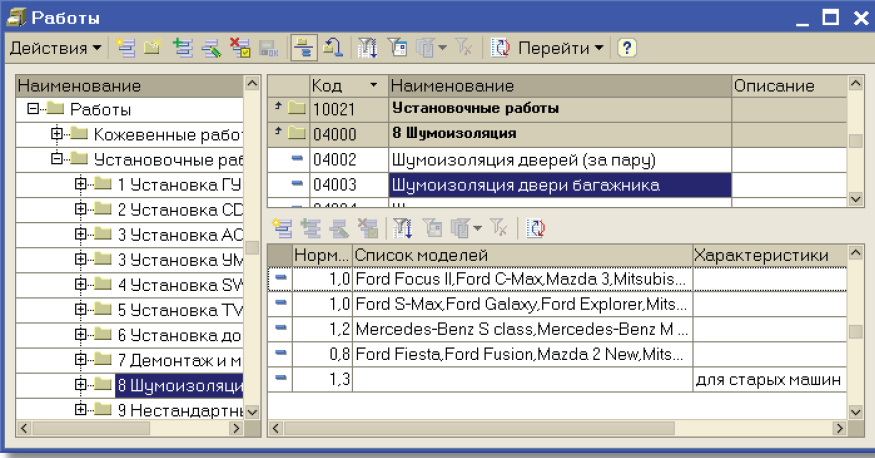Expand the Кожевенные работы tree folder
Screen dimensions: 875x458
56,134
